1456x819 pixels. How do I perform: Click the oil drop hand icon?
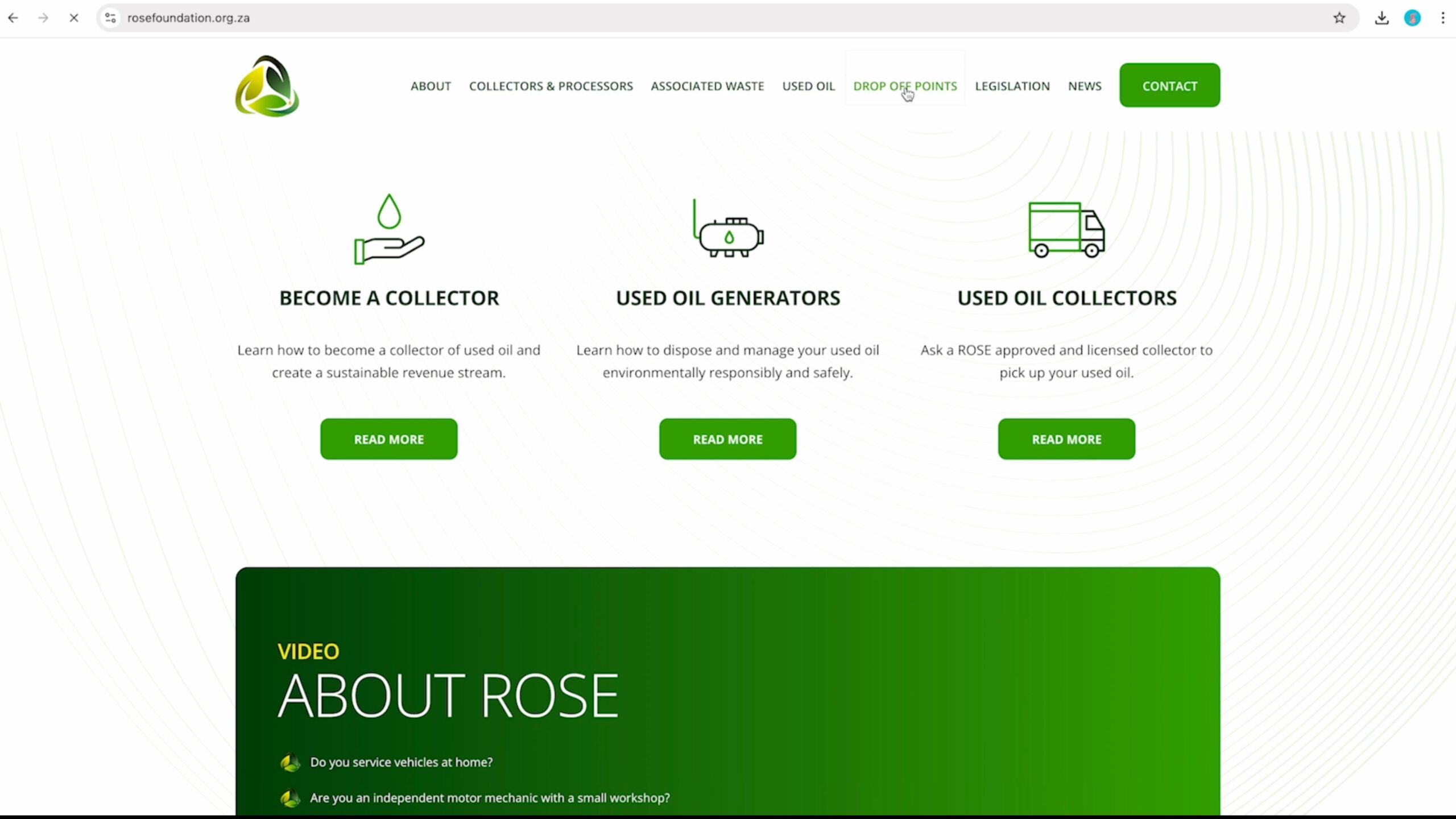(x=389, y=229)
